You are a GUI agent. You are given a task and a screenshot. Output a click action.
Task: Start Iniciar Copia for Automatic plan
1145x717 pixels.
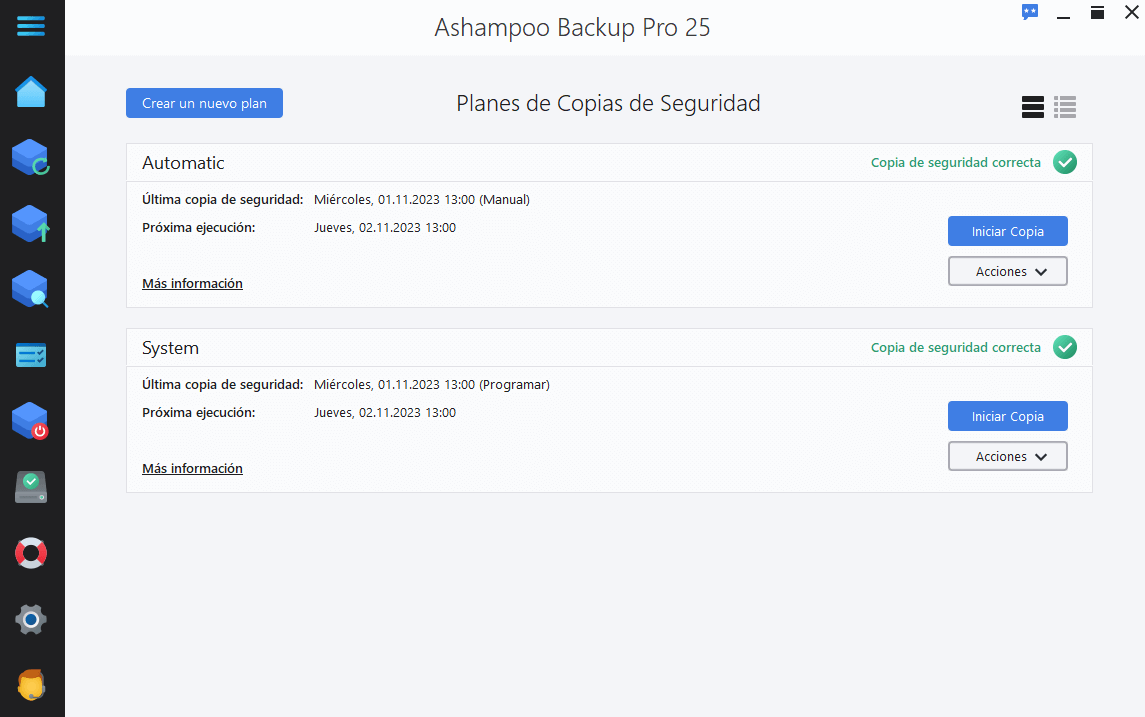pyautogui.click(x=1008, y=231)
